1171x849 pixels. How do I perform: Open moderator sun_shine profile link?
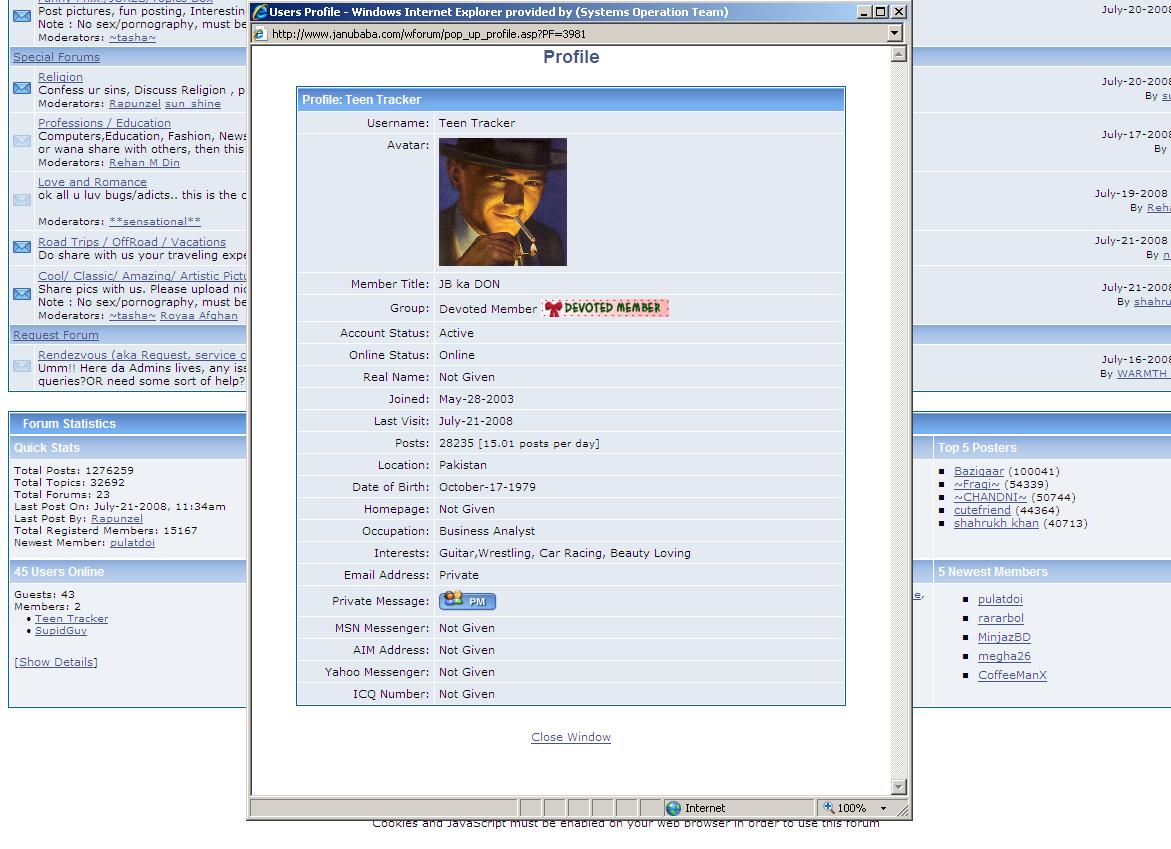point(193,104)
